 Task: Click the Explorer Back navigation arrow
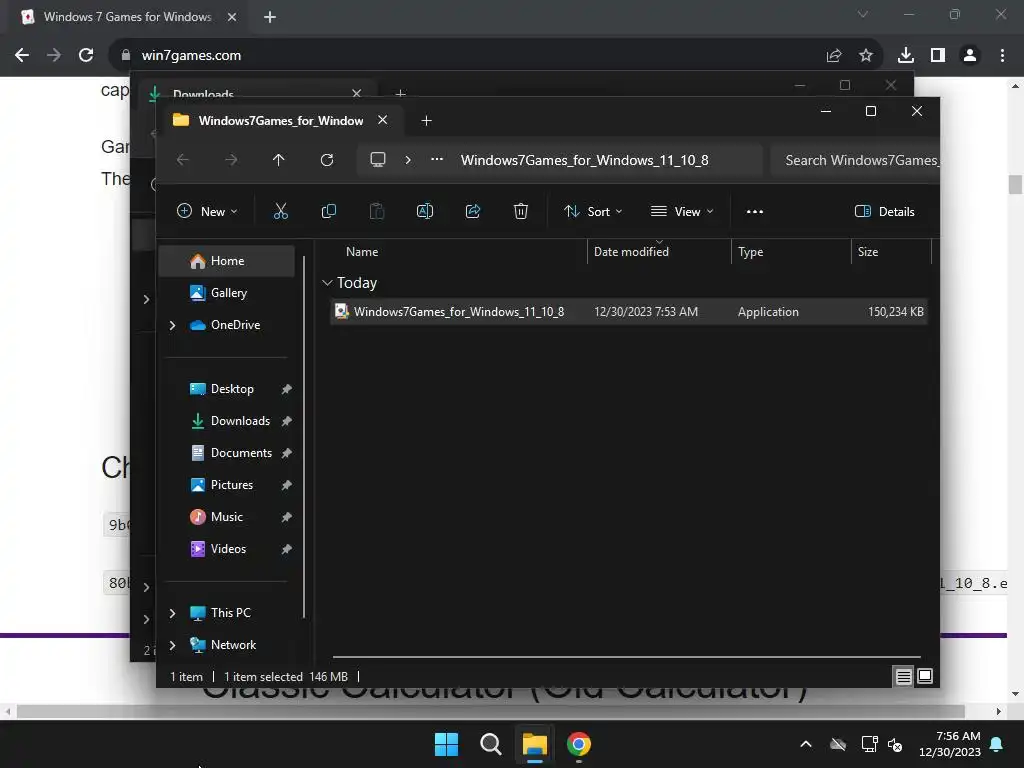(x=183, y=160)
